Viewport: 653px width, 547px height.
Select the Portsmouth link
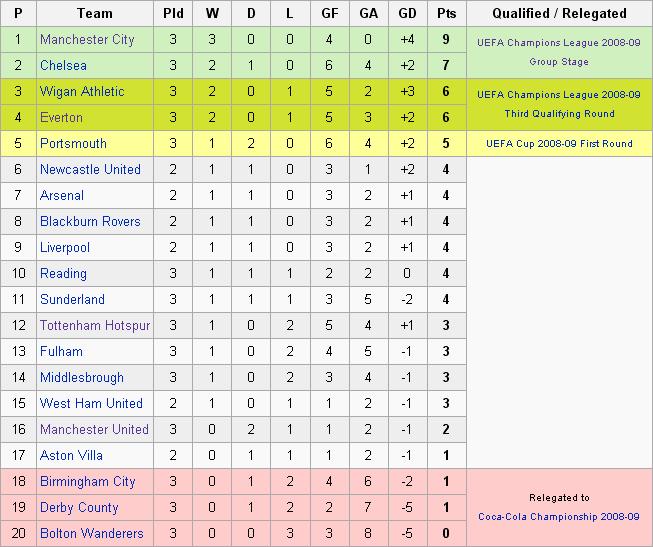click(73, 143)
